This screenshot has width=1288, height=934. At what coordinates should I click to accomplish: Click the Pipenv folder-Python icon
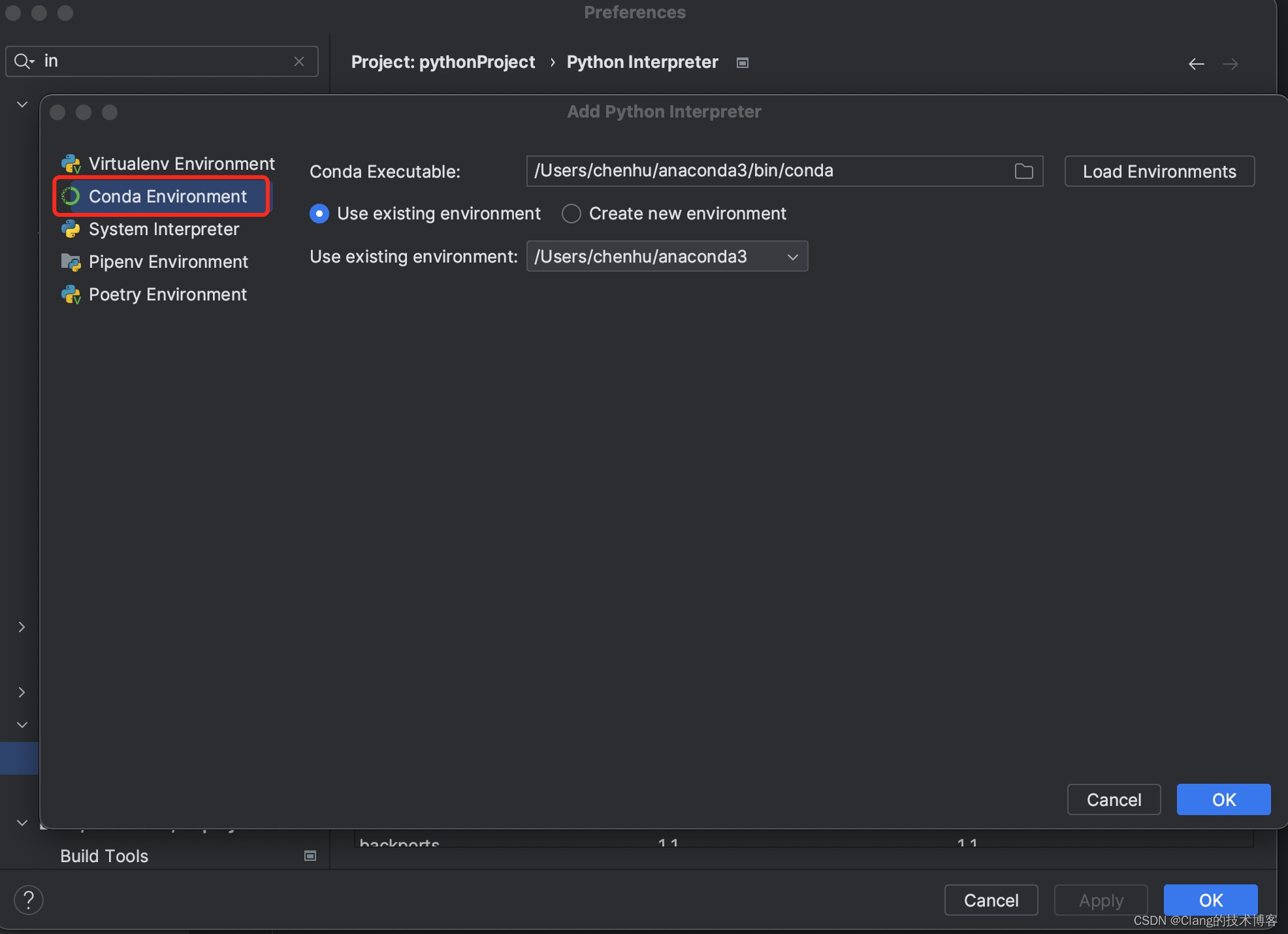point(71,262)
